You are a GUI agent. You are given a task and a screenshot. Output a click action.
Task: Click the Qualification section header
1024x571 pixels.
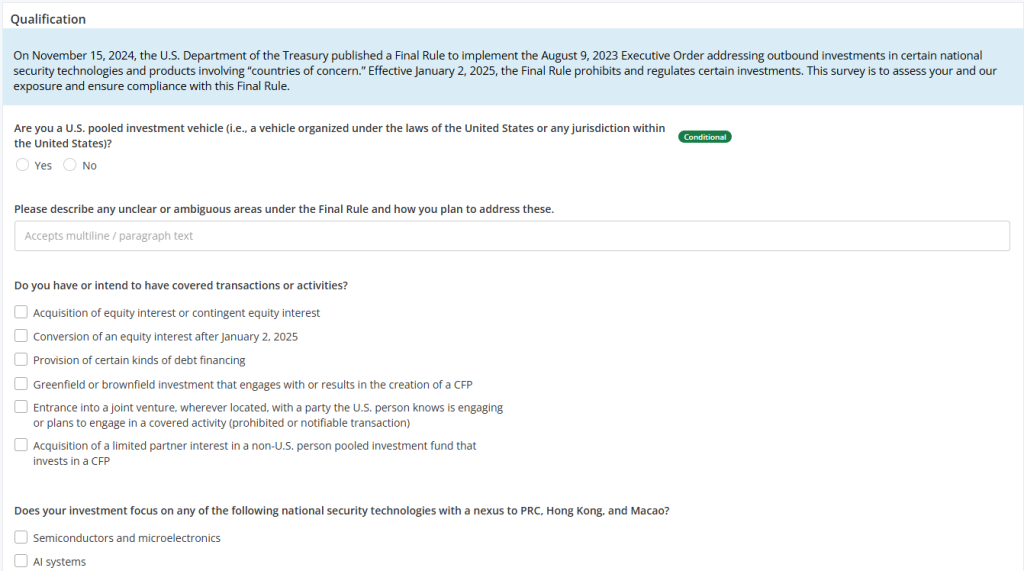point(48,19)
